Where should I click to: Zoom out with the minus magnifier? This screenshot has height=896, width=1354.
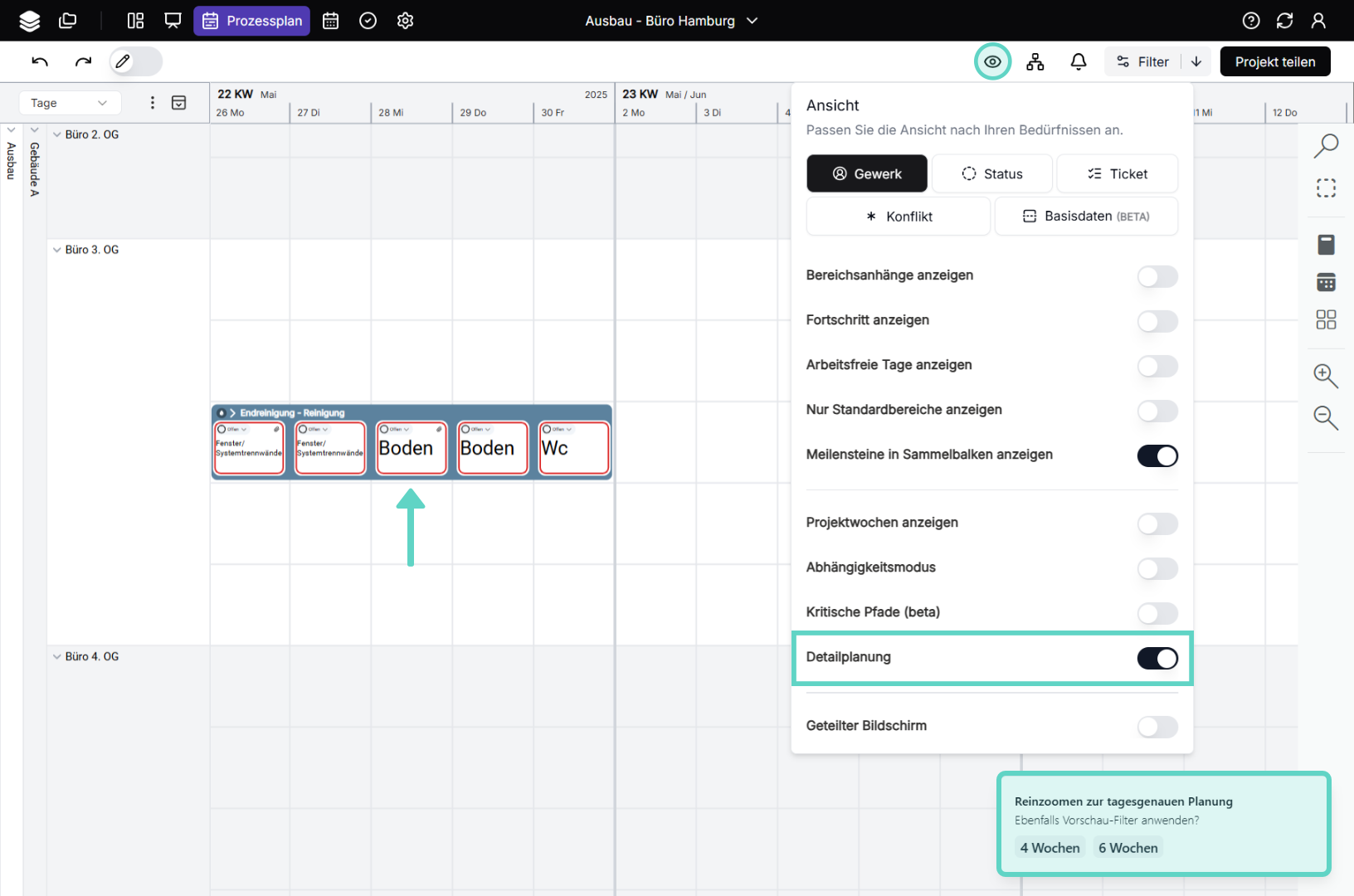pos(1326,417)
